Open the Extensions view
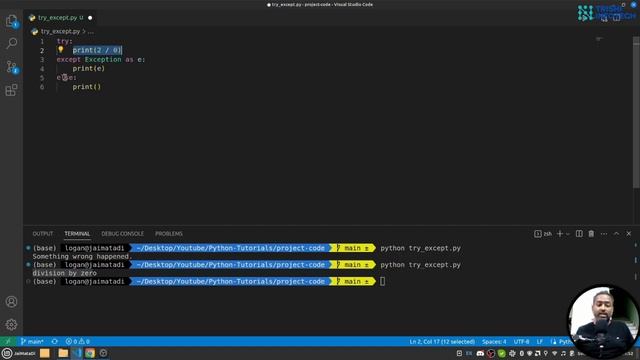The width and height of the screenshot is (640, 360). [x=11, y=90]
